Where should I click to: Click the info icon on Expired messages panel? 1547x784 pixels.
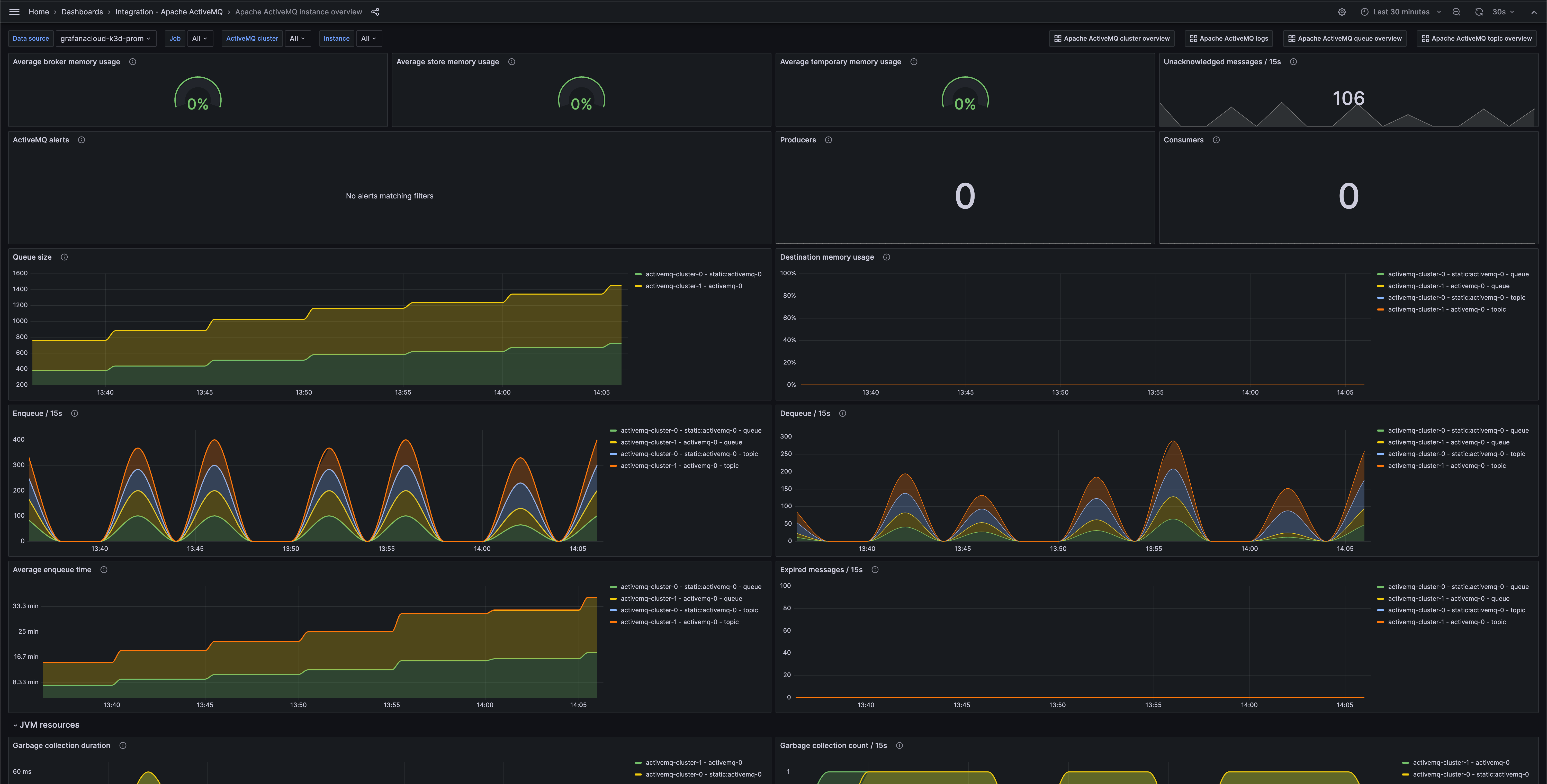coord(875,570)
